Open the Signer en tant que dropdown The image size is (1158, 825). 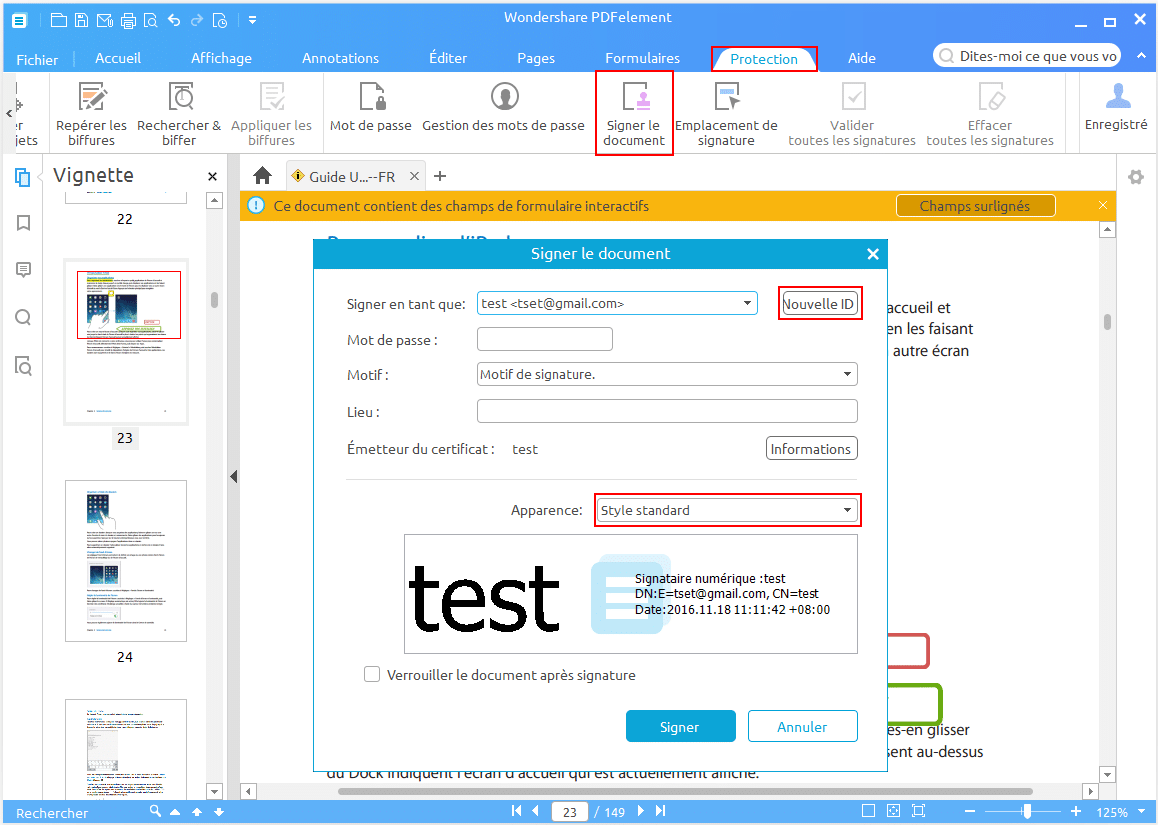(617, 304)
